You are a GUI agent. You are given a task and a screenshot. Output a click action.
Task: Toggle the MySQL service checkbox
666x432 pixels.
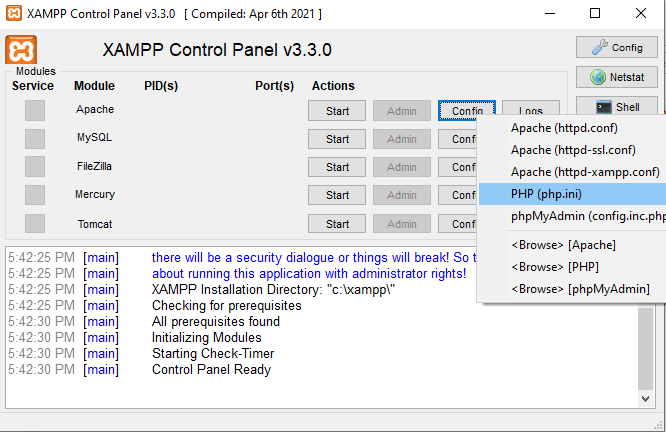(x=35, y=138)
